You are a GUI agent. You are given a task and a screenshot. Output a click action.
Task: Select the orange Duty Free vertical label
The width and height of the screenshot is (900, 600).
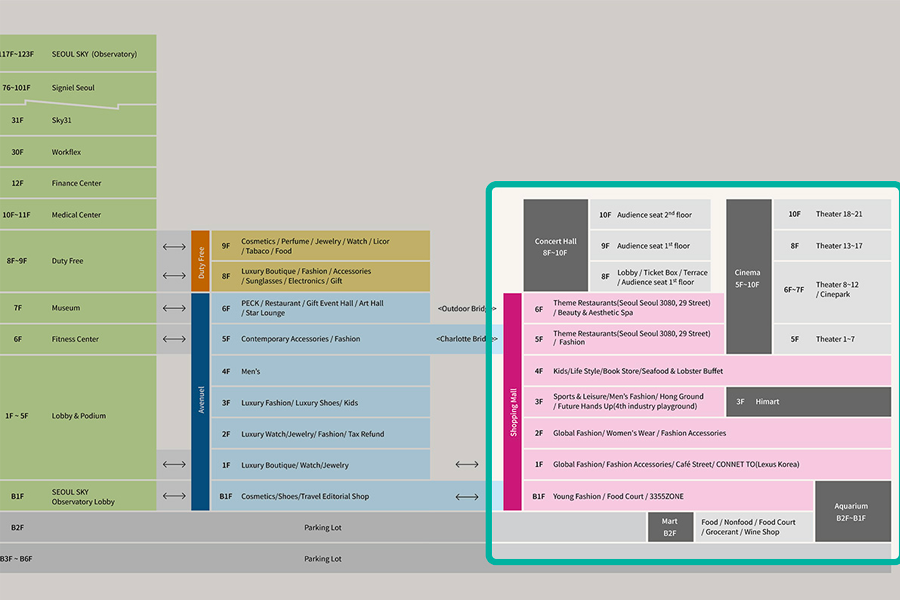tap(200, 261)
